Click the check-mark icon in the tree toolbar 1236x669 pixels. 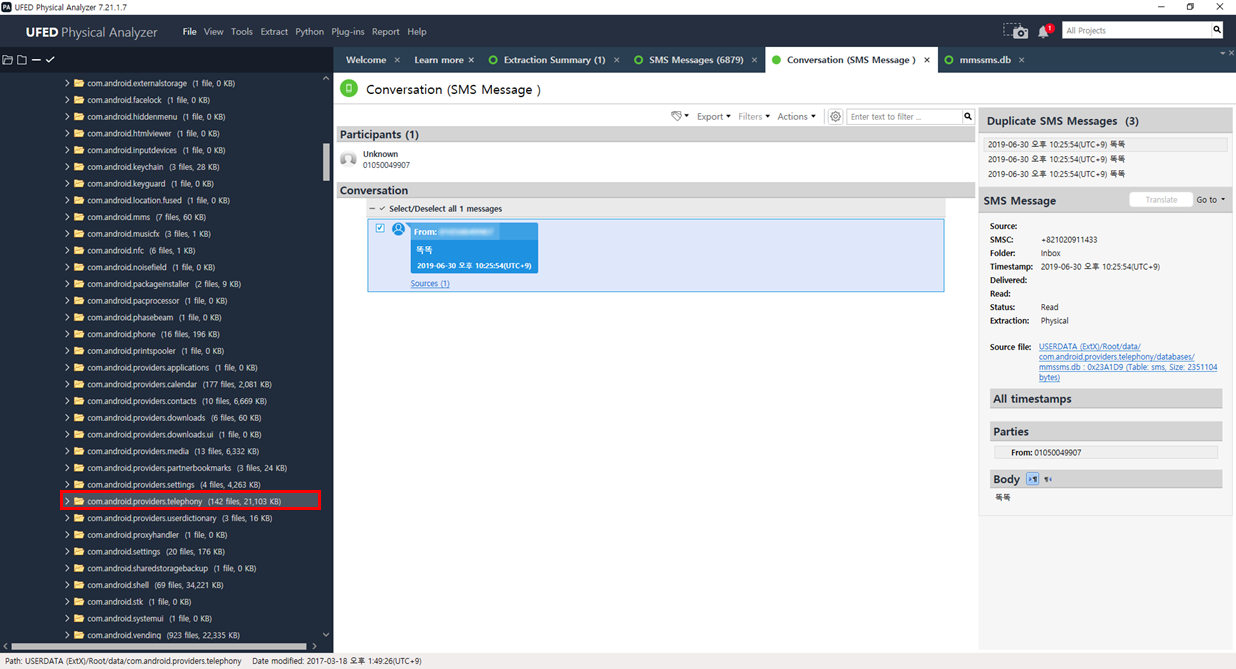click(50, 60)
